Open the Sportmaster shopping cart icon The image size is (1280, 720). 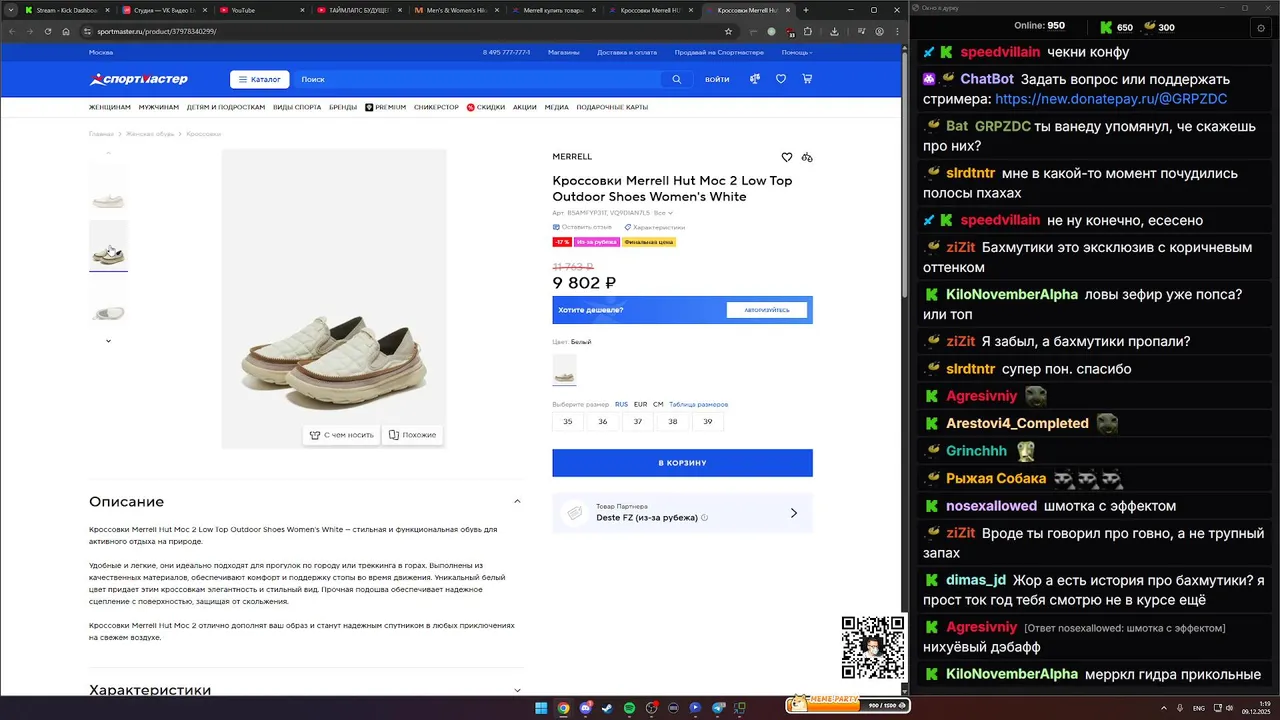807,79
